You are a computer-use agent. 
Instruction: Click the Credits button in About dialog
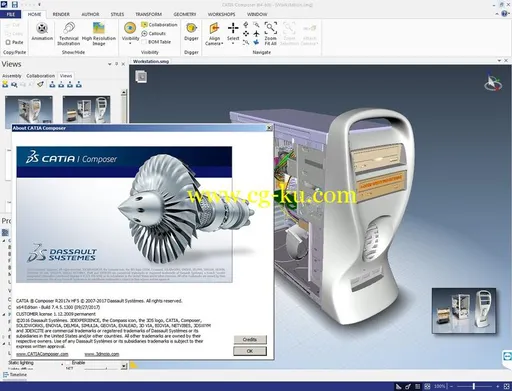pyautogui.click(x=250, y=340)
